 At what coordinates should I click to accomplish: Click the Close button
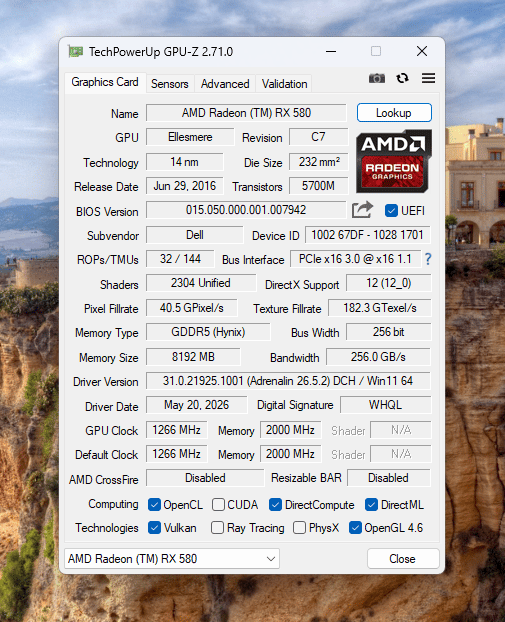403,559
